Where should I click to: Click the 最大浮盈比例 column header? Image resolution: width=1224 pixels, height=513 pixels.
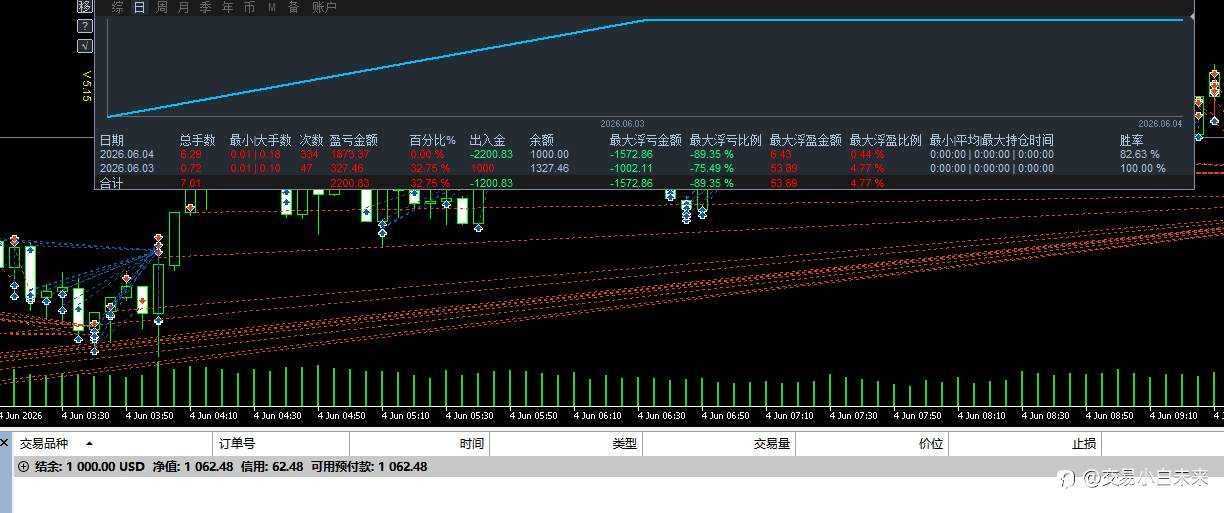[885, 141]
